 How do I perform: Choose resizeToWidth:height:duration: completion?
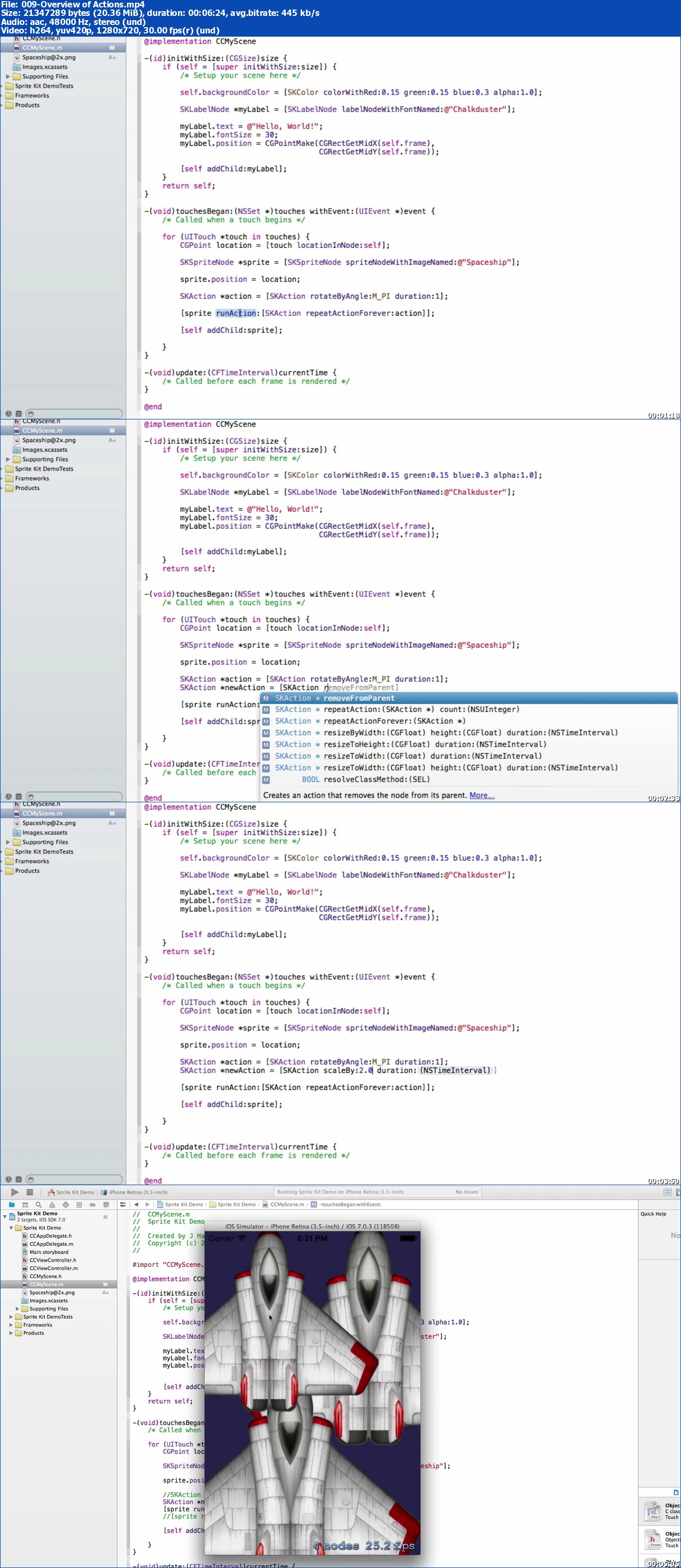pos(469,768)
